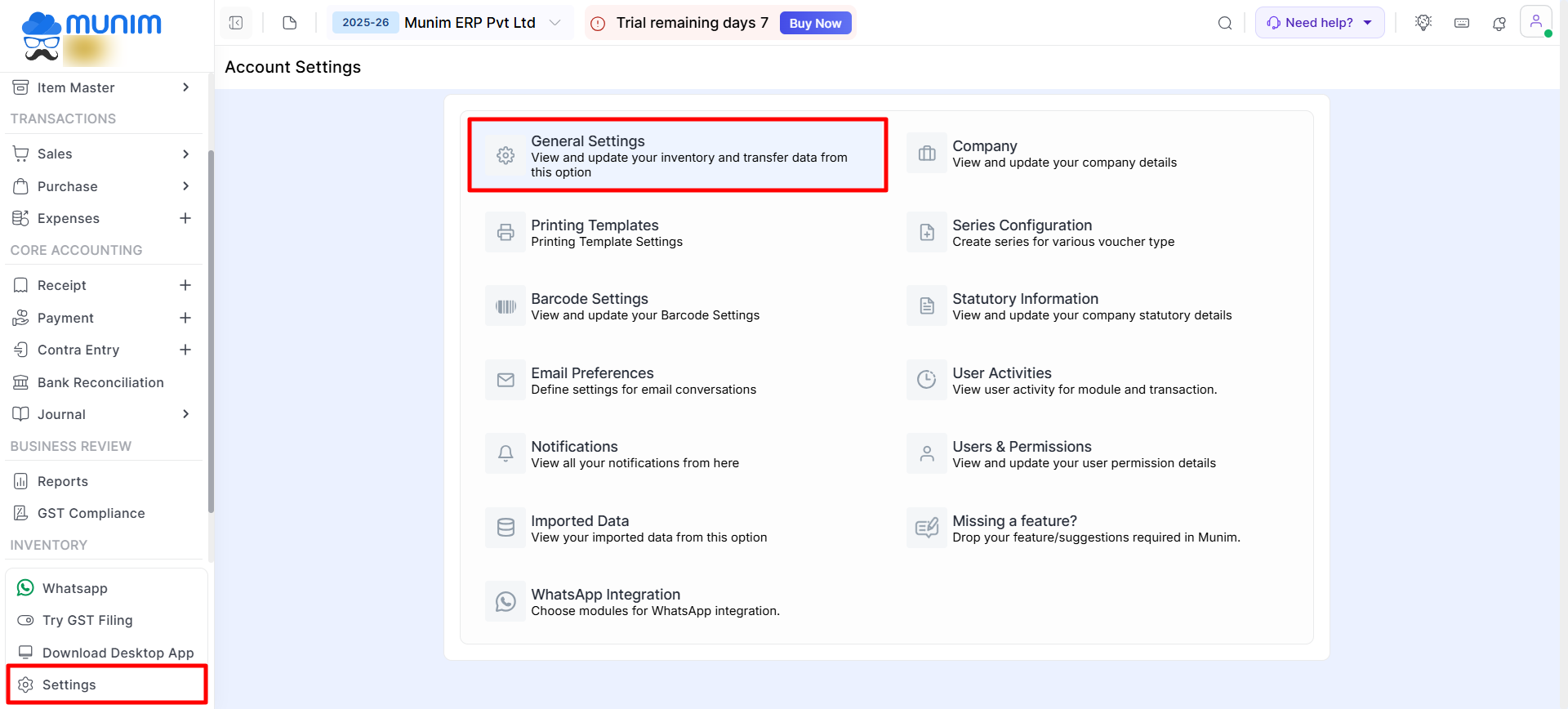Click the WhatsApp Integration icon
The image size is (1568, 709).
coord(506,602)
